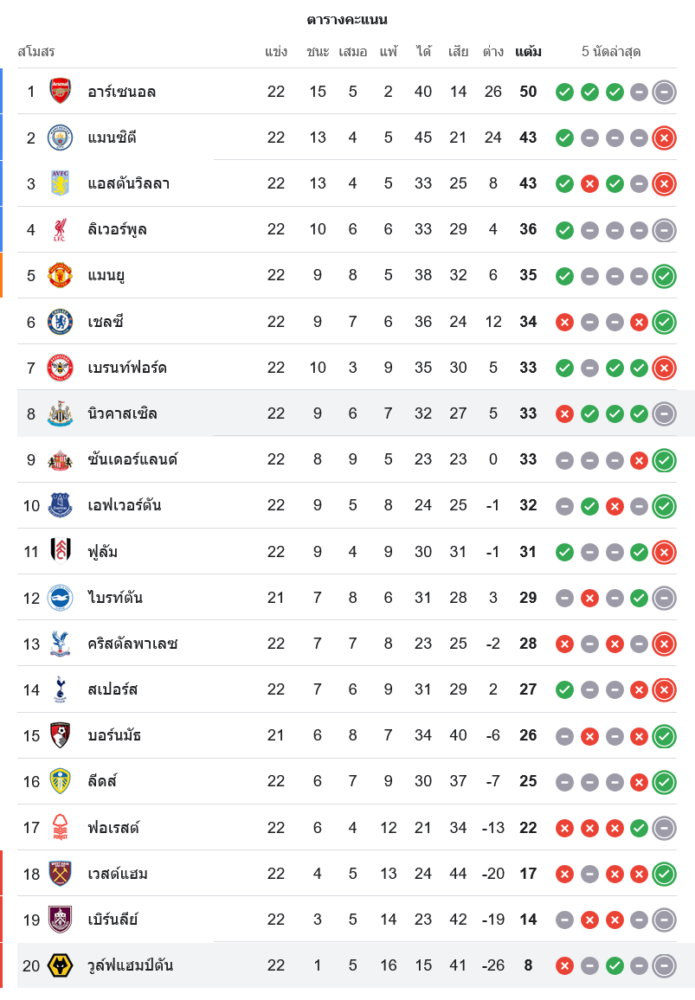Click Liverpool's latest ringed draw indicator
The width and height of the screenshot is (695, 1000).
click(664, 230)
